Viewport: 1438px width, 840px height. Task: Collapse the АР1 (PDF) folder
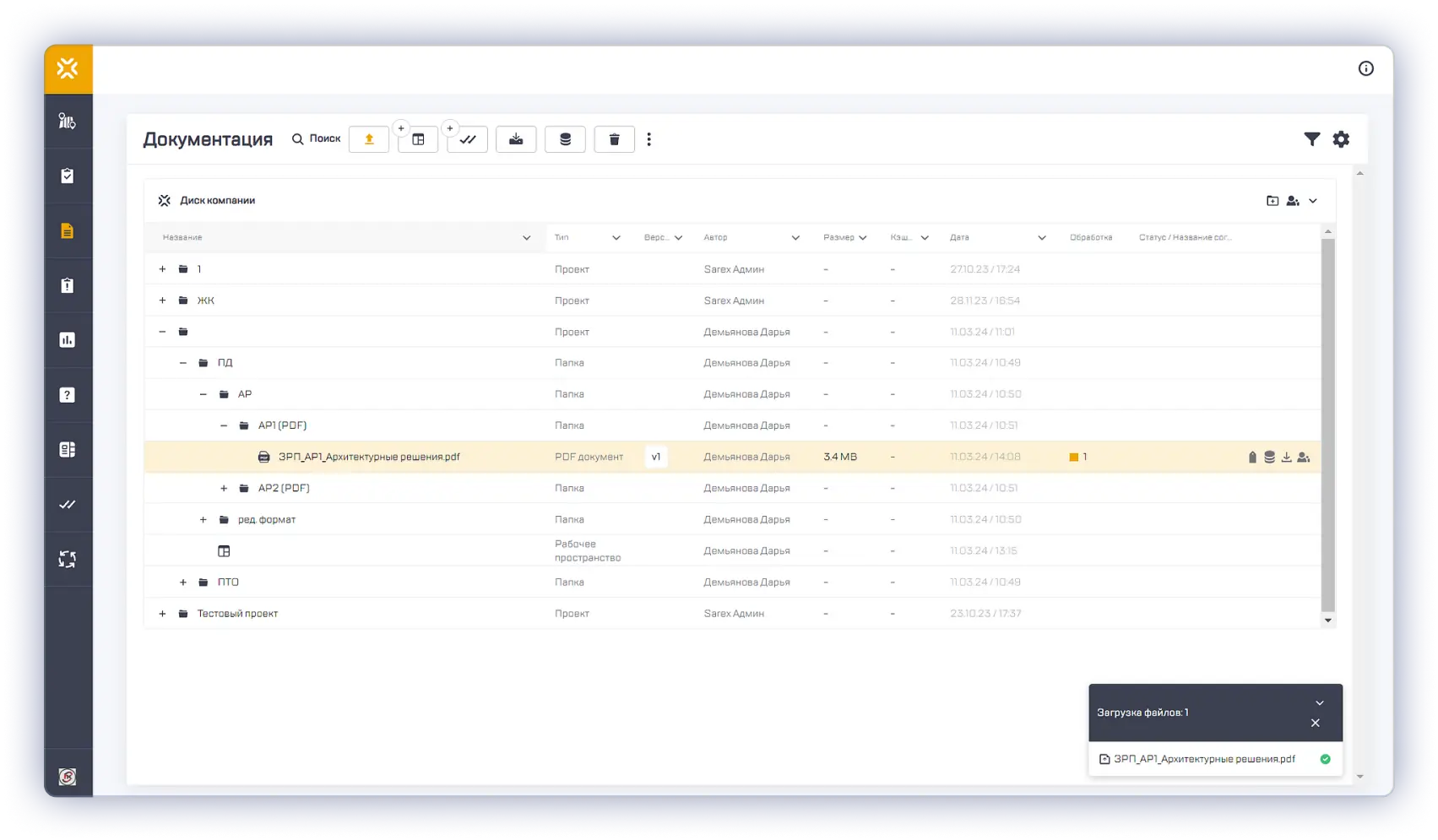pyautogui.click(x=224, y=425)
